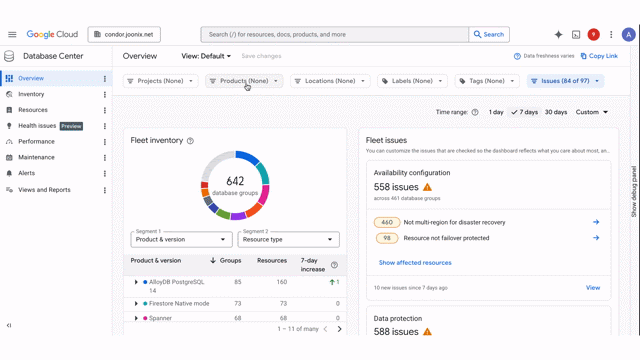Expand the Firestore Native mode row
640x360 pixels.
[136, 304]
